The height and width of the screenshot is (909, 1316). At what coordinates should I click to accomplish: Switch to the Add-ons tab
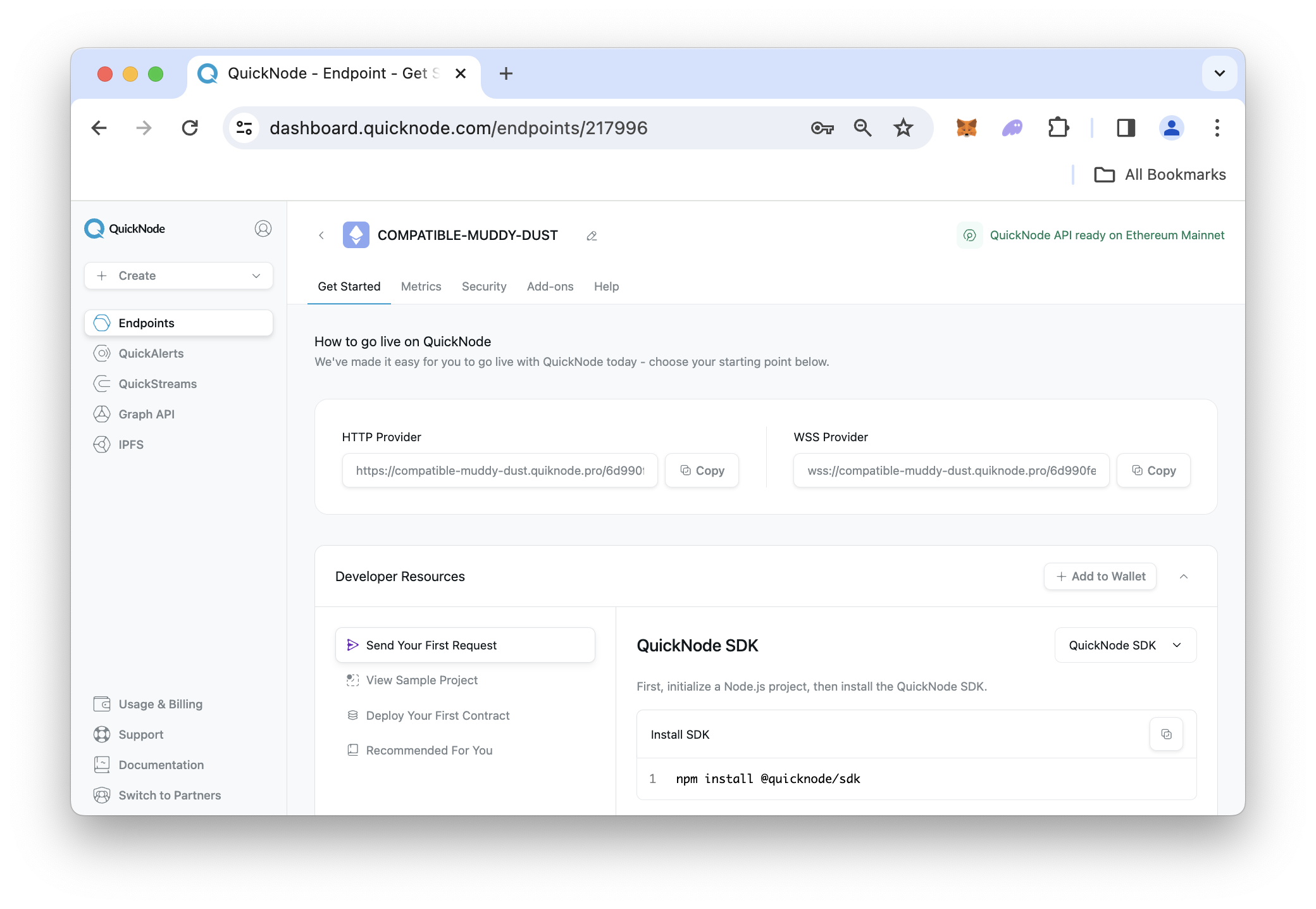coord(550,287)
